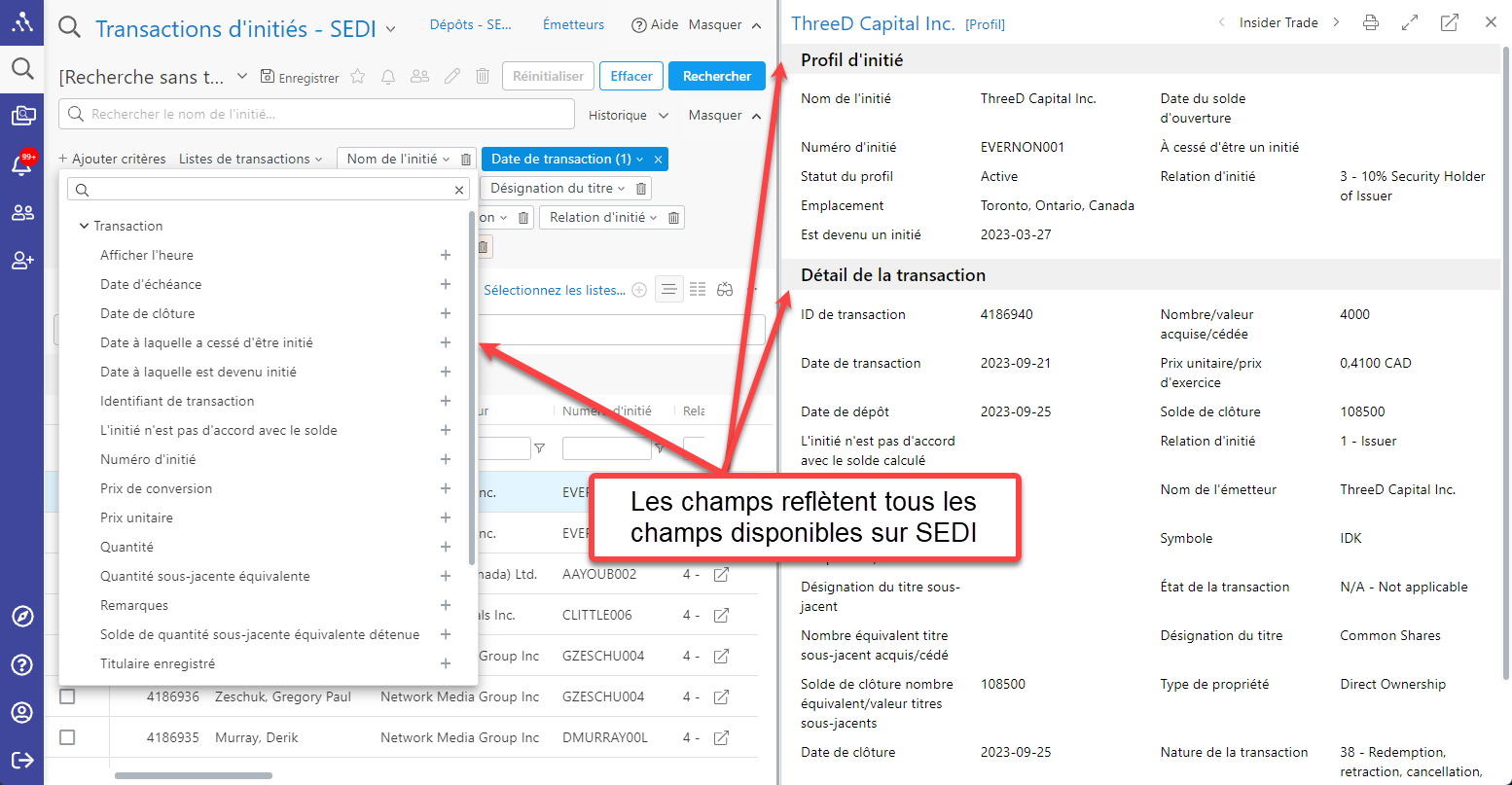
Task: Mark the search as favorite with the star
Action: (x=358, y=77)
